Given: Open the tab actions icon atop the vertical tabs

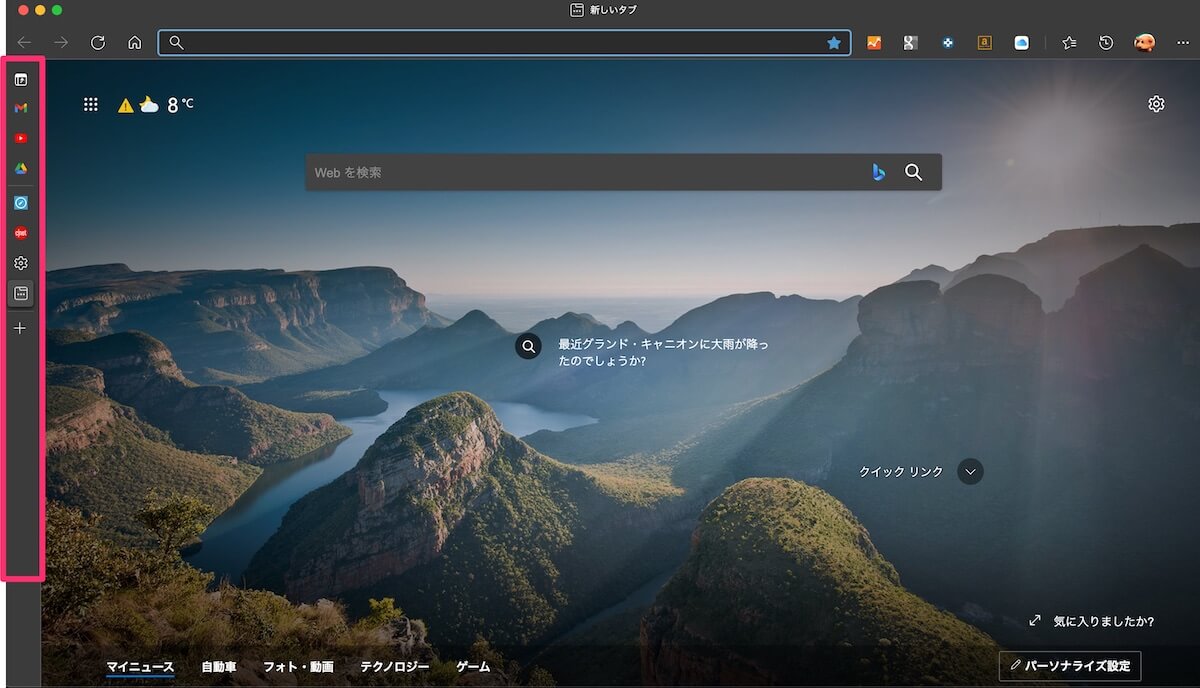Looking at the screenshot, I should tap(20, 79).
